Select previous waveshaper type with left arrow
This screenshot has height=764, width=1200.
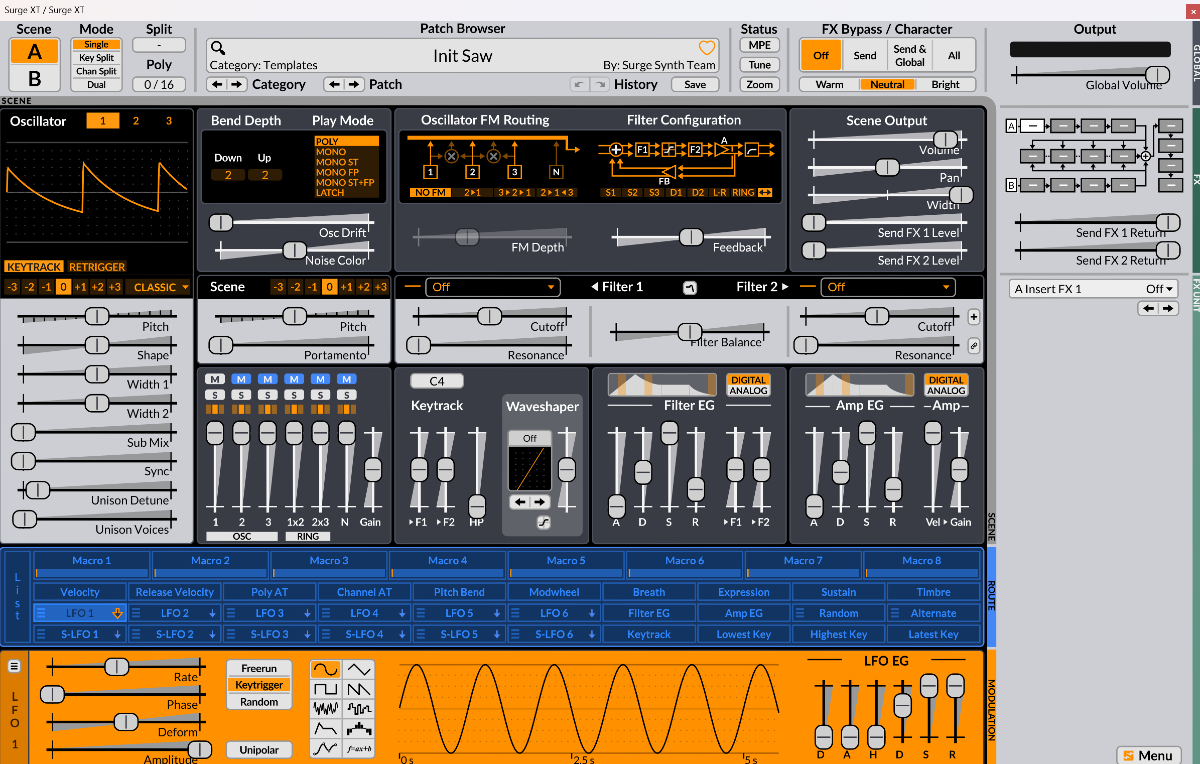(520, 501)
